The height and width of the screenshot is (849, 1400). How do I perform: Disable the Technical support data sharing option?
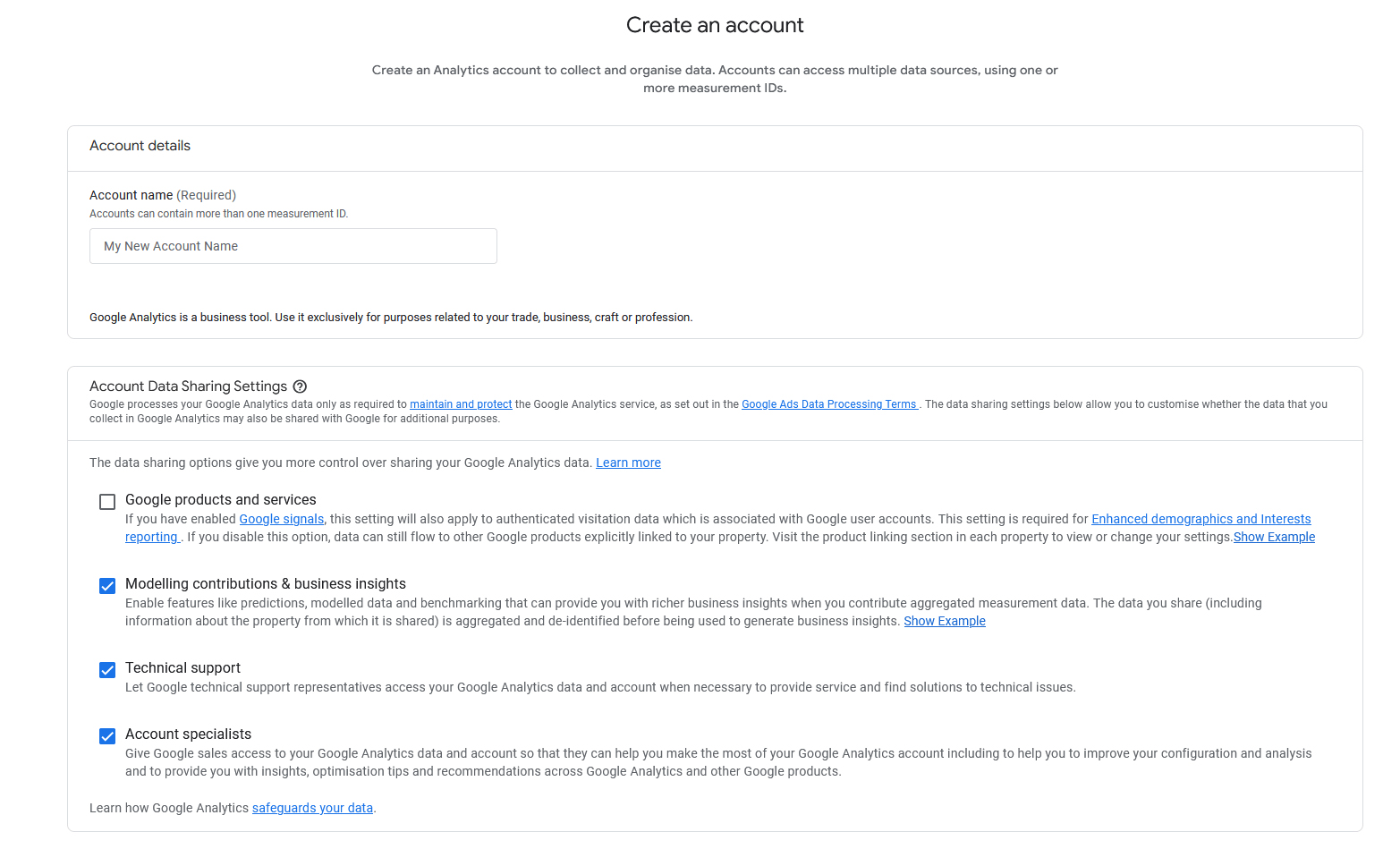point(107,669)
